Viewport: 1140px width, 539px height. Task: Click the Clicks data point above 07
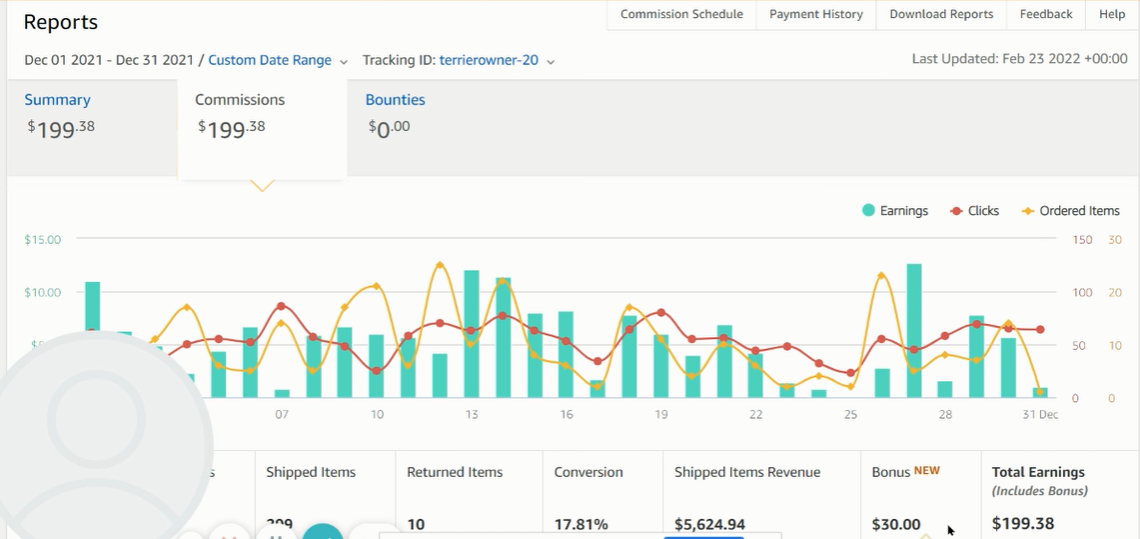[x=281, y=306]
